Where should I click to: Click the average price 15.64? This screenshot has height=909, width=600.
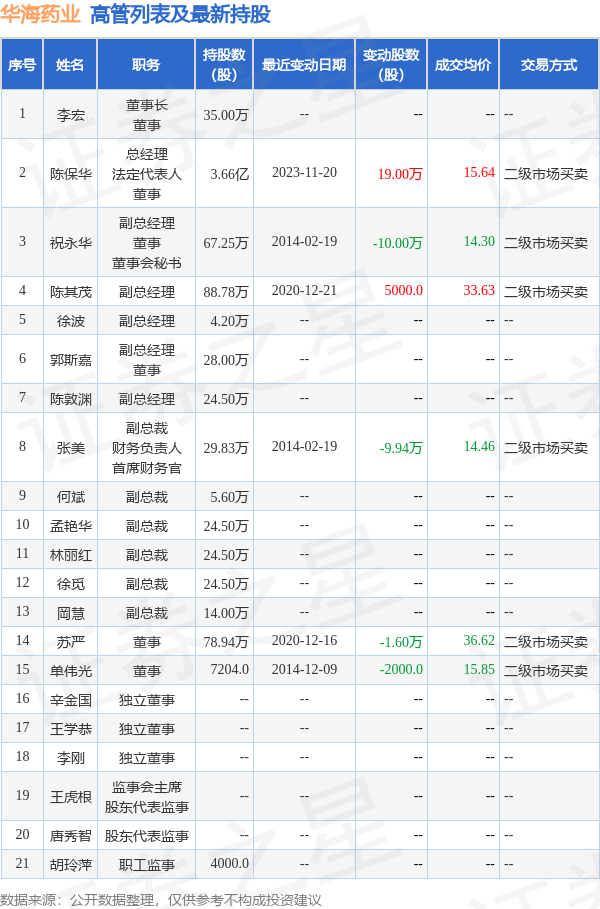(479, 173)
